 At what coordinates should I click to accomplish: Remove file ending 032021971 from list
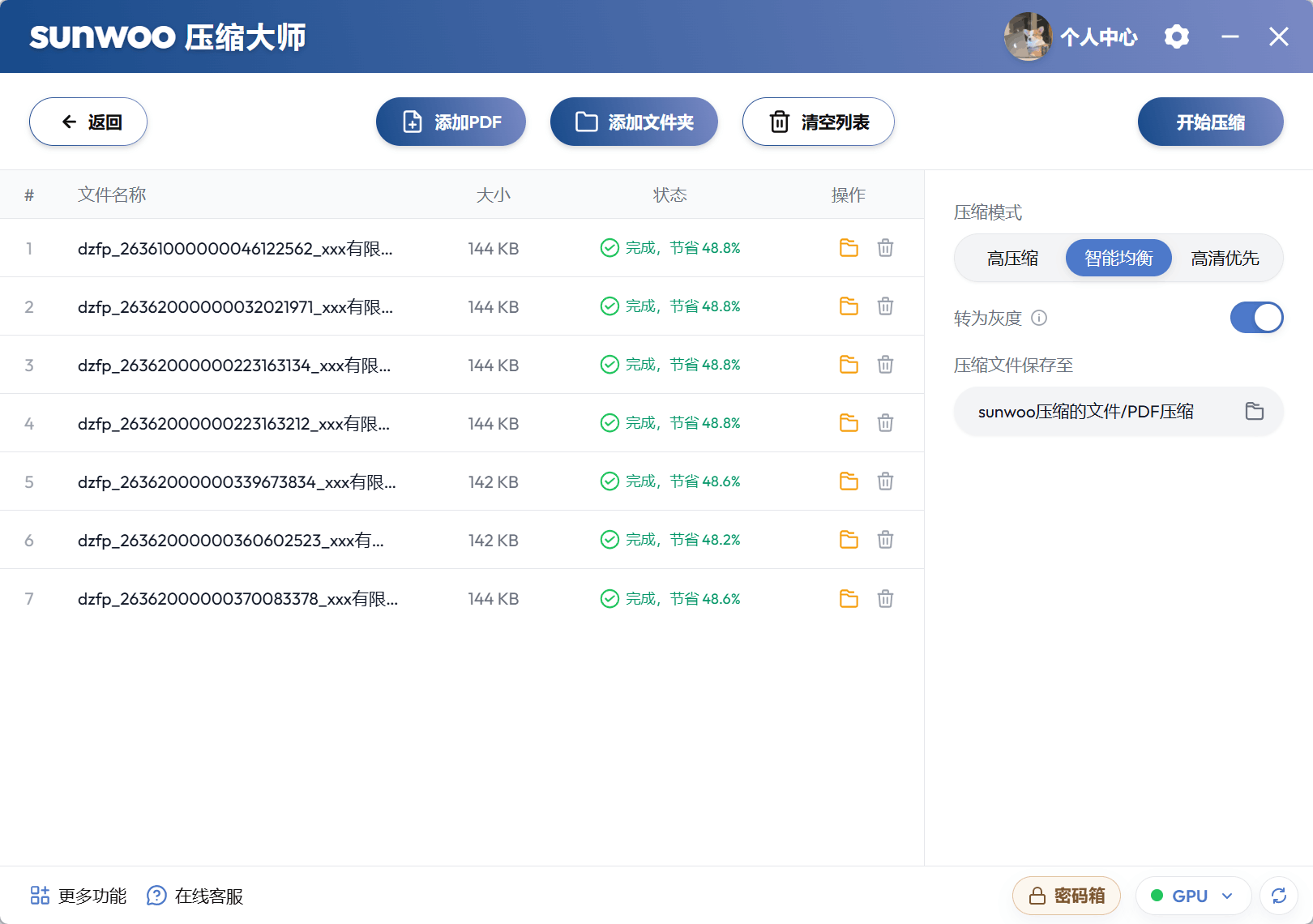pyautogui.click(x=885, y=306)
